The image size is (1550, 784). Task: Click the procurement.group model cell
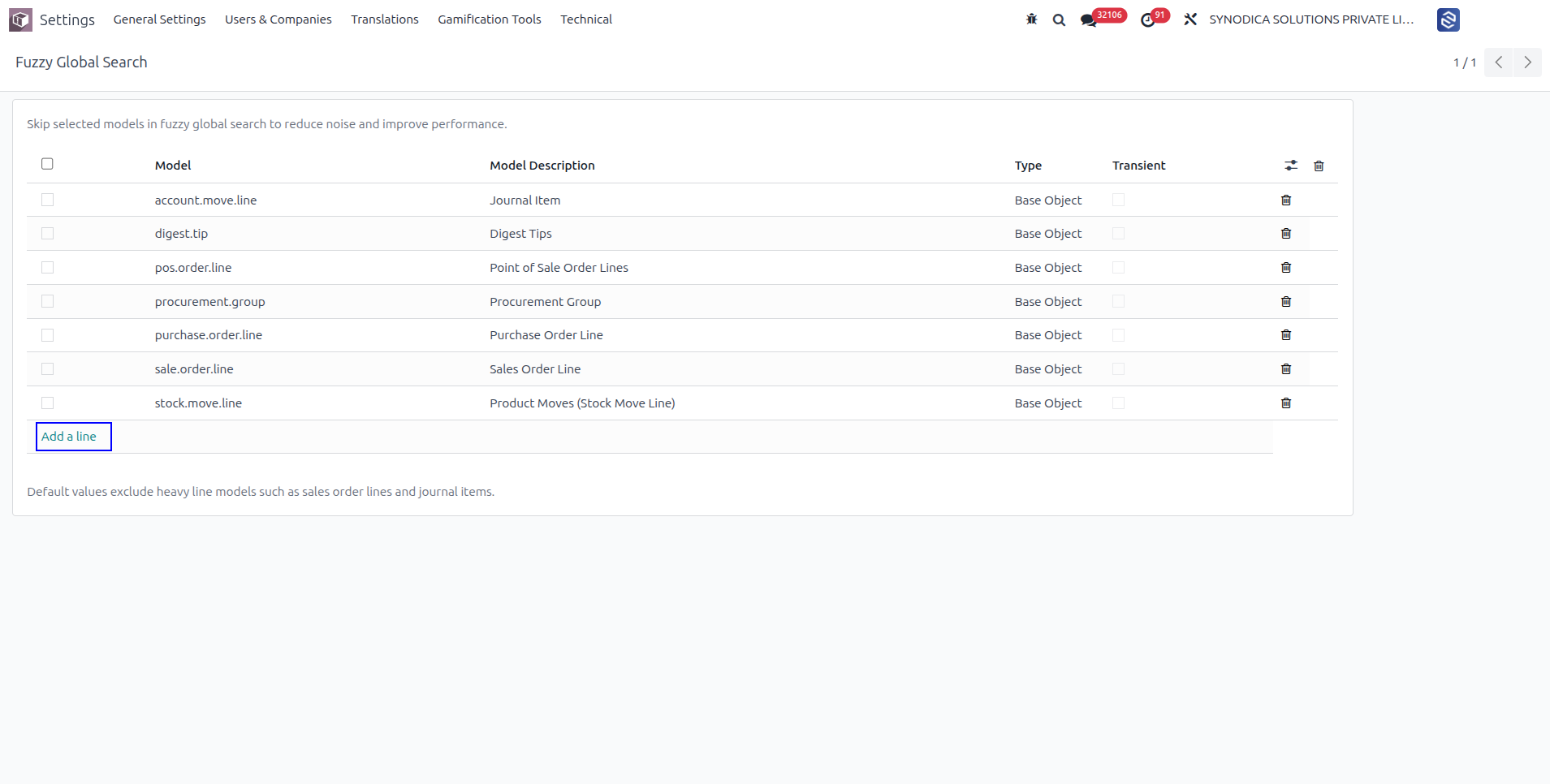click(209, 302)
